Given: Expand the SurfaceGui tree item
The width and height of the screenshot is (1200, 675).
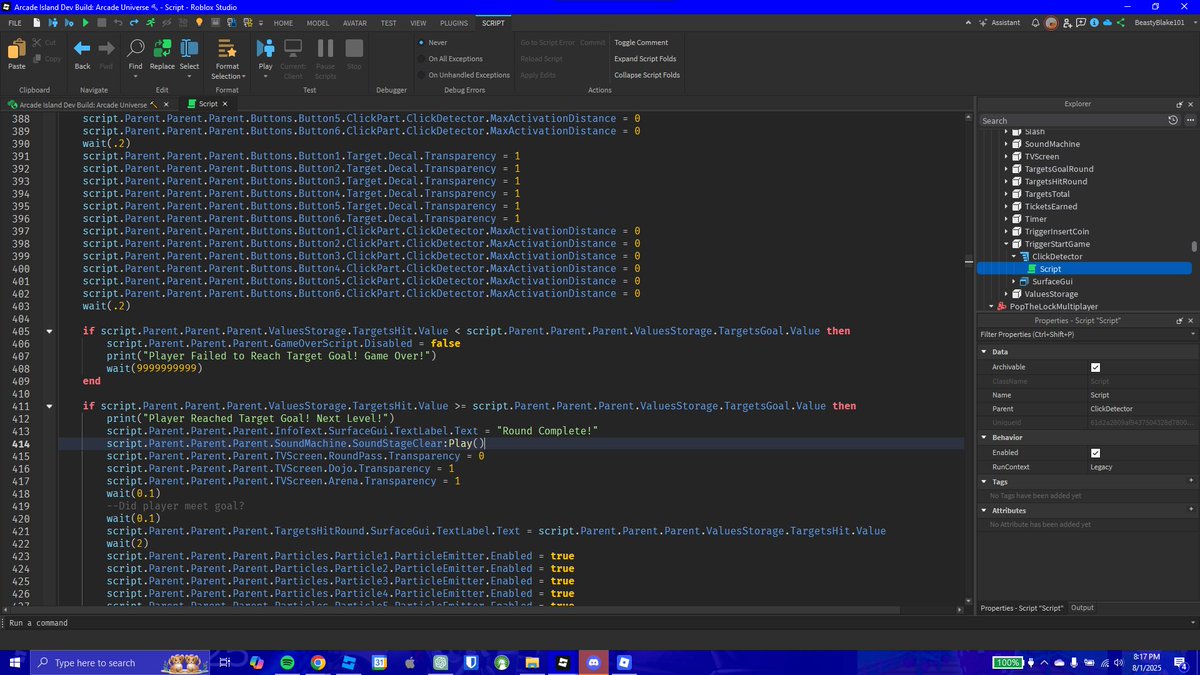Looking at the screenshot, I should point(1015,281).
